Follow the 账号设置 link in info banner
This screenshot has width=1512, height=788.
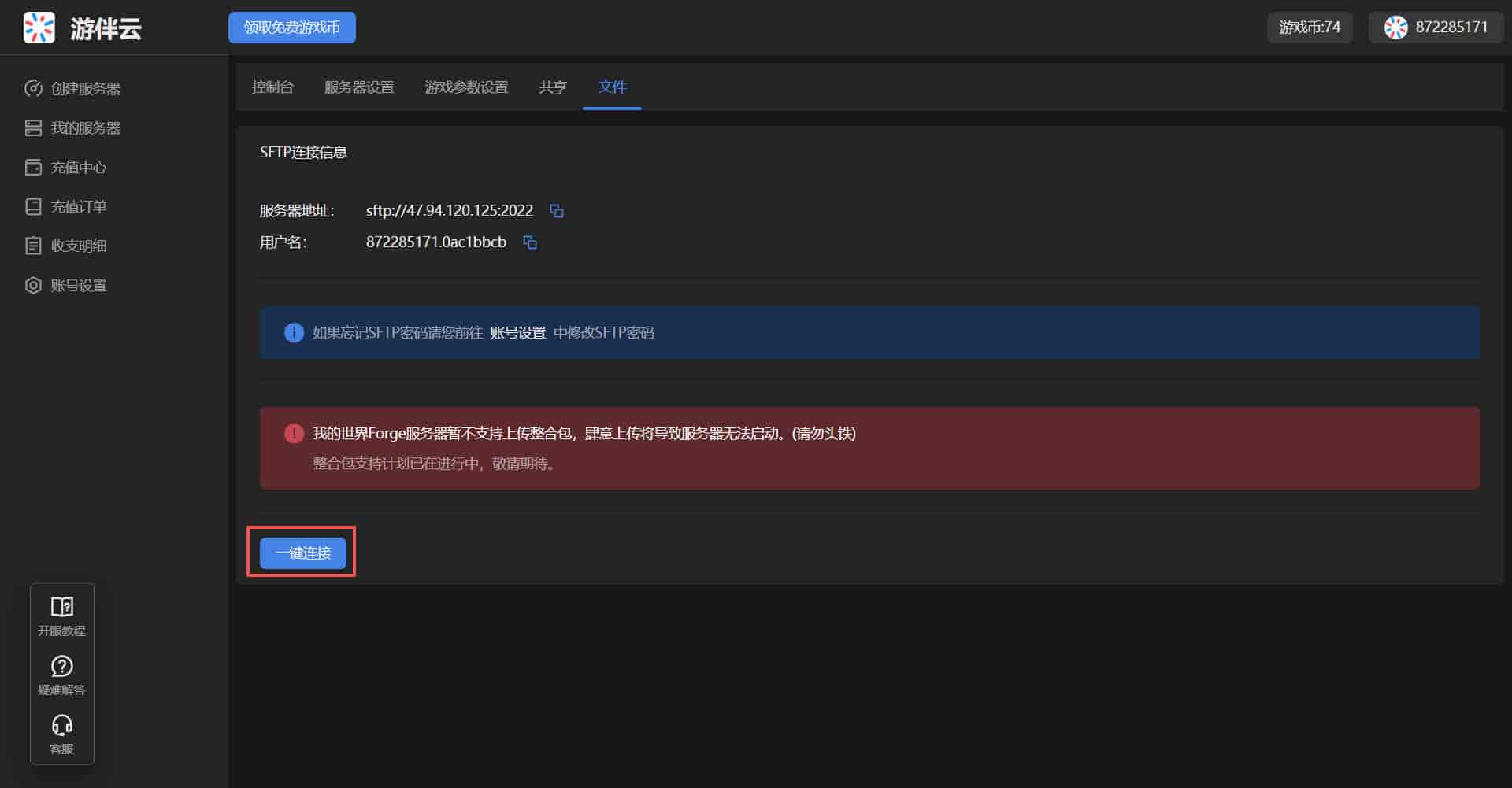pos(518,333)
